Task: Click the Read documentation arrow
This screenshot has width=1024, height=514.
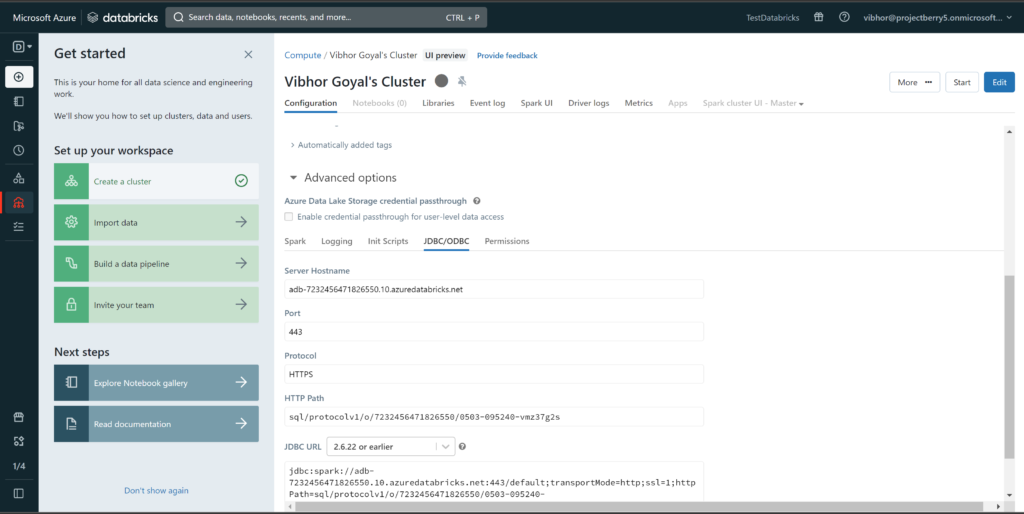Action: tap(241, 424)
